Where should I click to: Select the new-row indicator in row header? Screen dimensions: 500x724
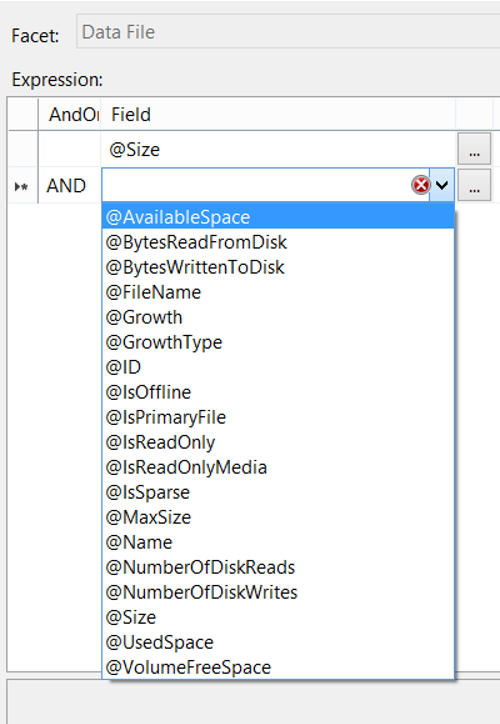tap(22, 186)
